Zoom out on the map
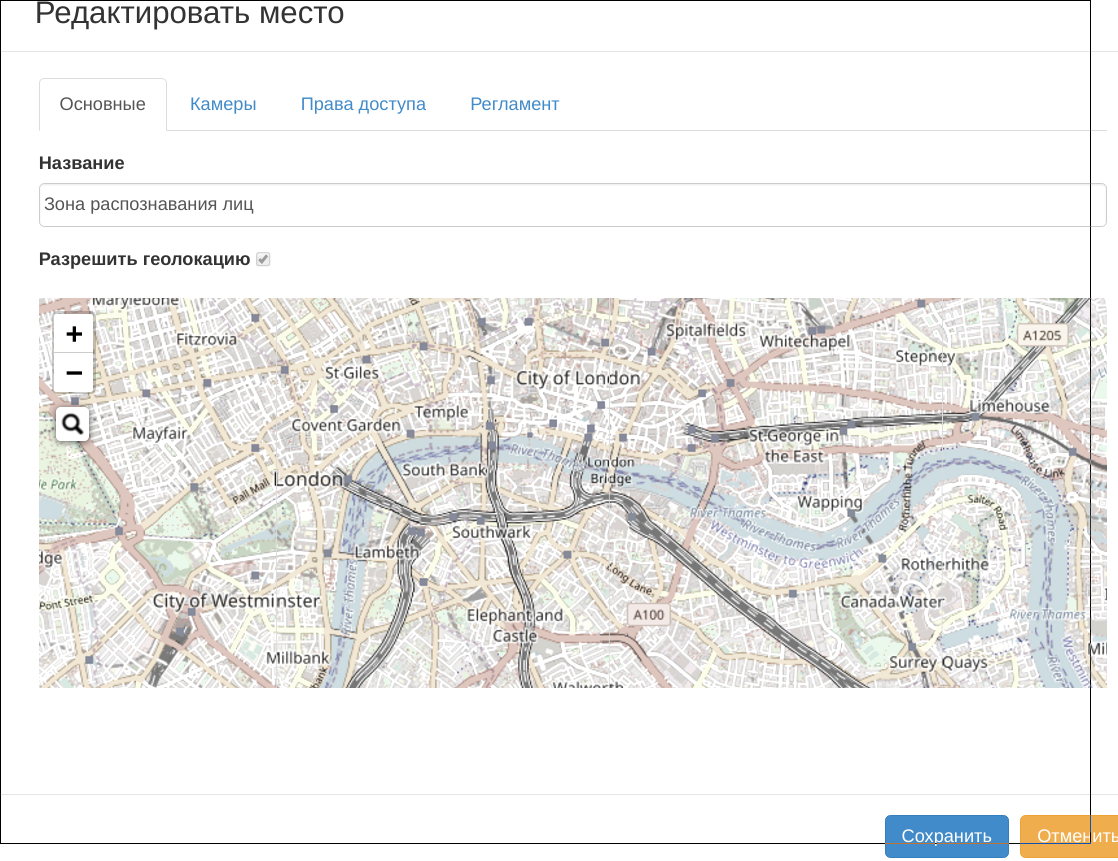 click(73, 373)
